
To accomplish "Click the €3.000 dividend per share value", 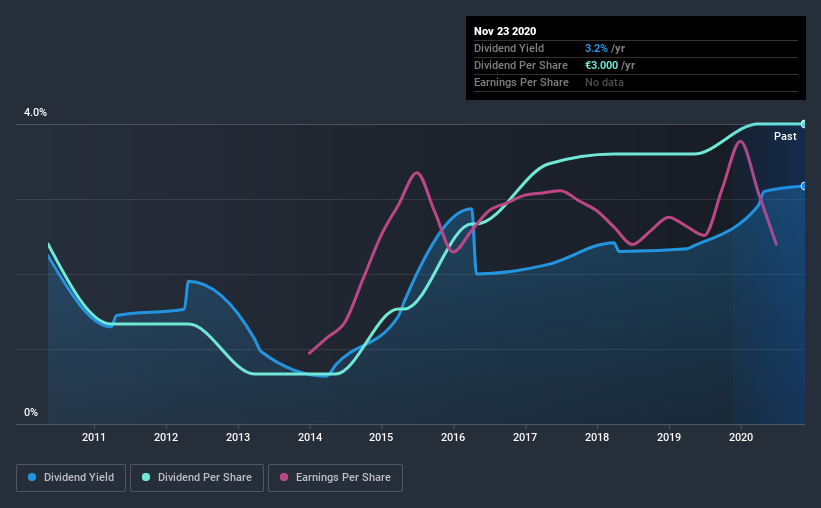I will [602, 65].
